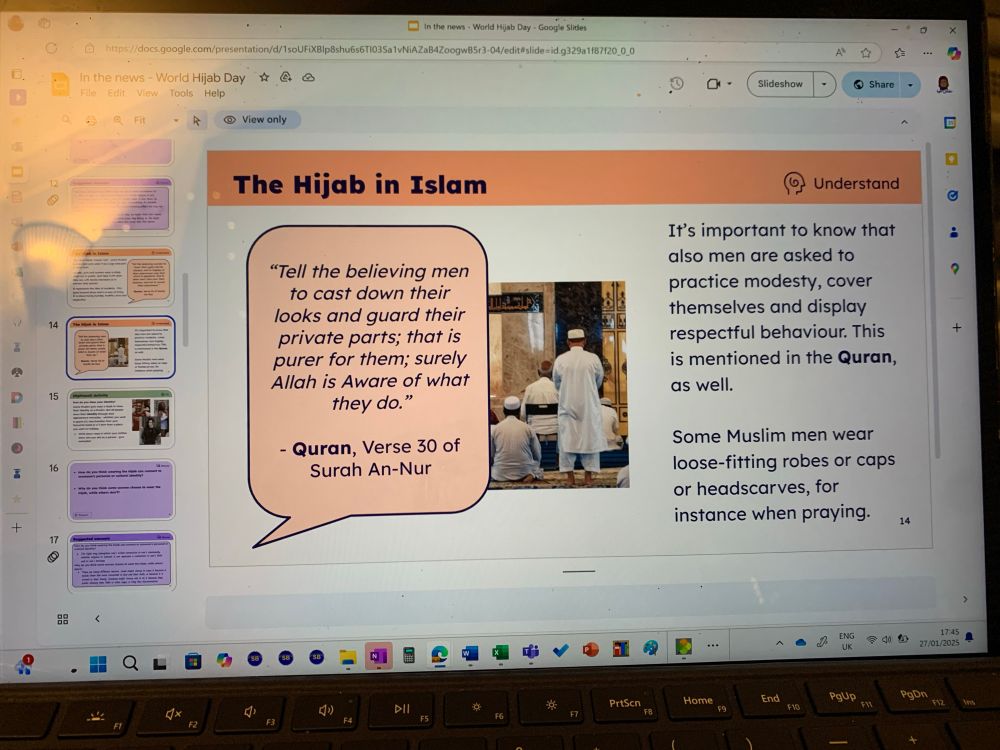This screenshot has height=750, width=1000.
Task: Click the read aloud icon in address bar
Action: pos(841,52)
